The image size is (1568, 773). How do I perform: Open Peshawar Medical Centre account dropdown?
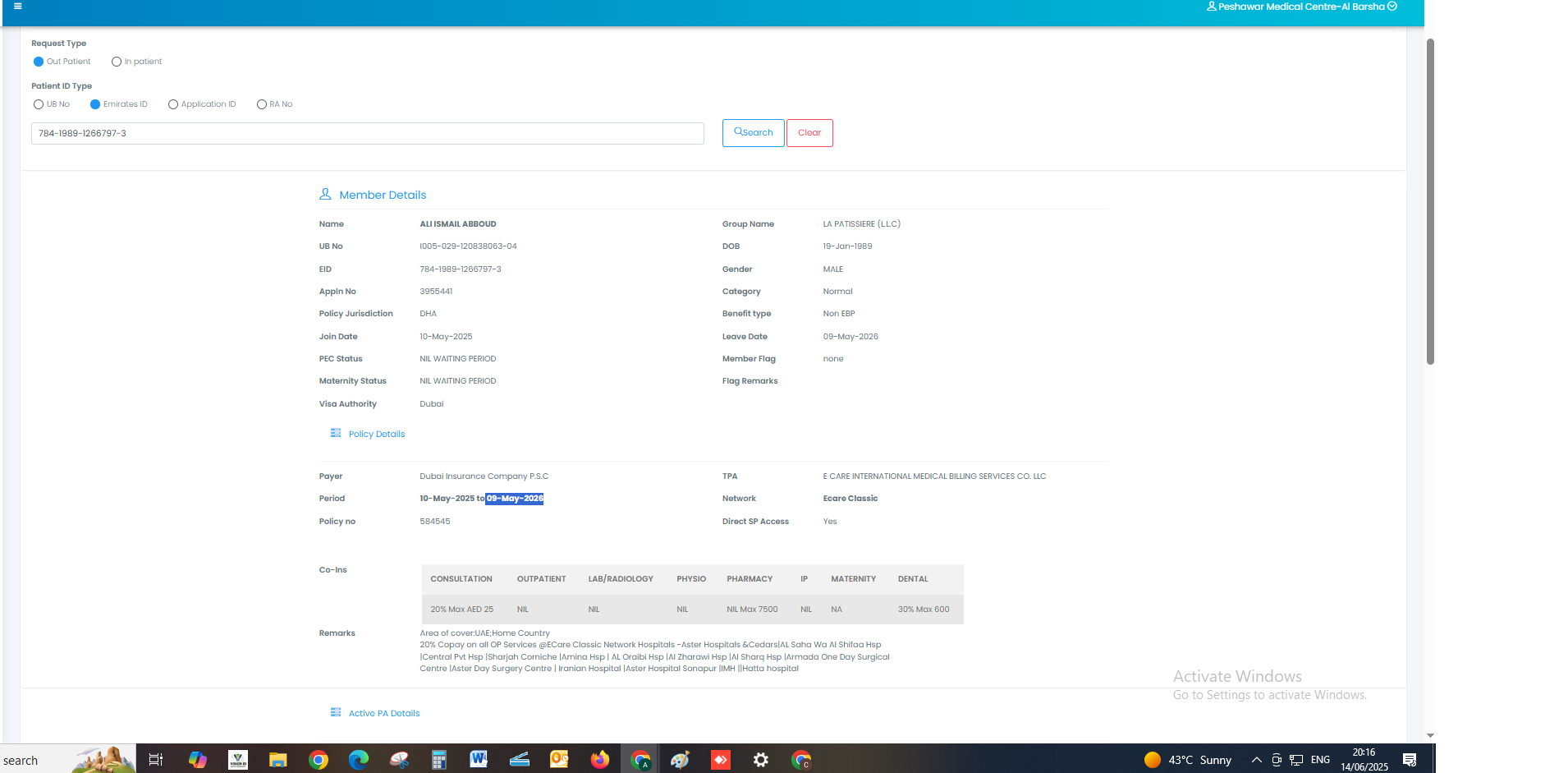[1301, 7]
